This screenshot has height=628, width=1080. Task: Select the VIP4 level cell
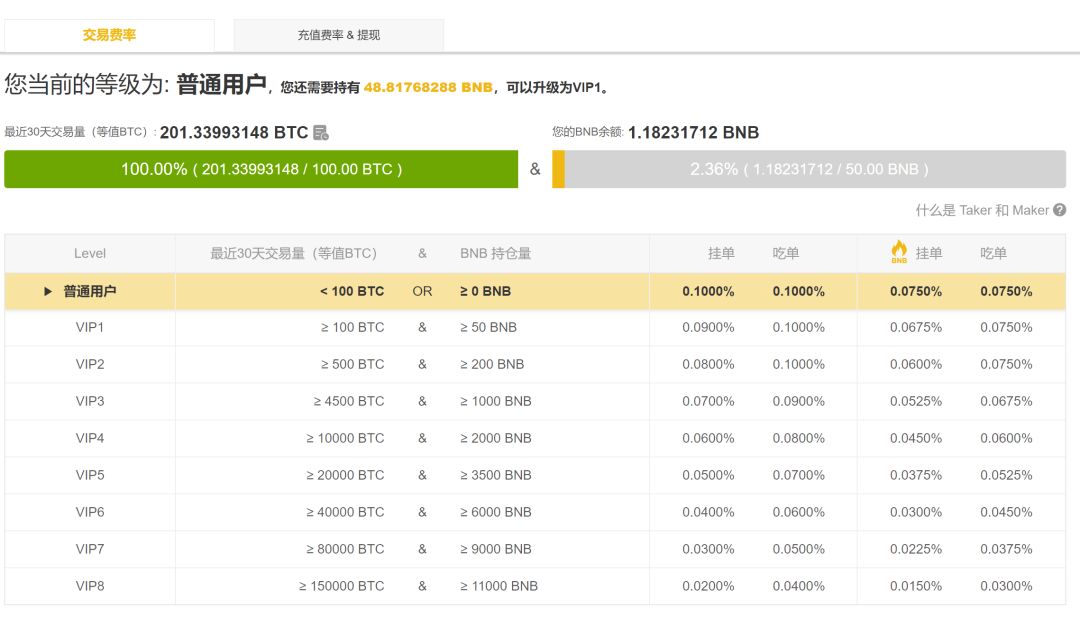[90, 439]
